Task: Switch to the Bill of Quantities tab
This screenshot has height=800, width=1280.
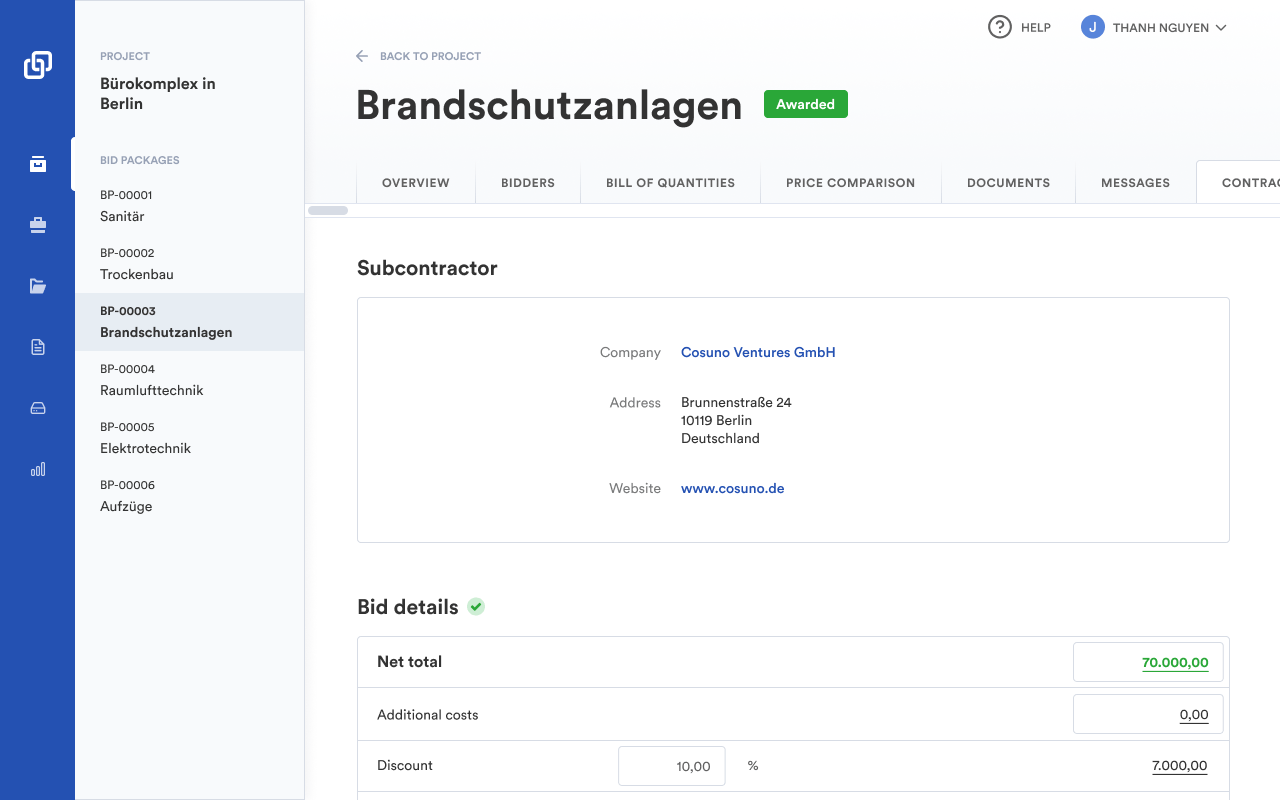Action: click(x=670, y=183)
